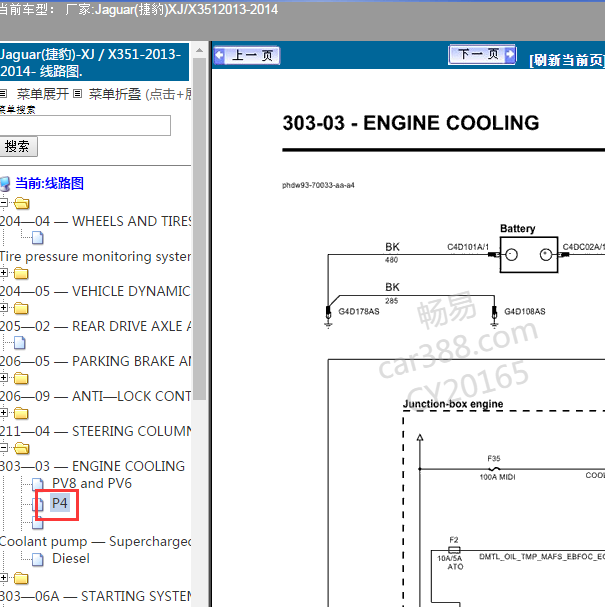This screenshot has width=605, height=607.
Task: Select 206—09 ANTI—LOCK CONTROL entry
Action: click(95, 396)
